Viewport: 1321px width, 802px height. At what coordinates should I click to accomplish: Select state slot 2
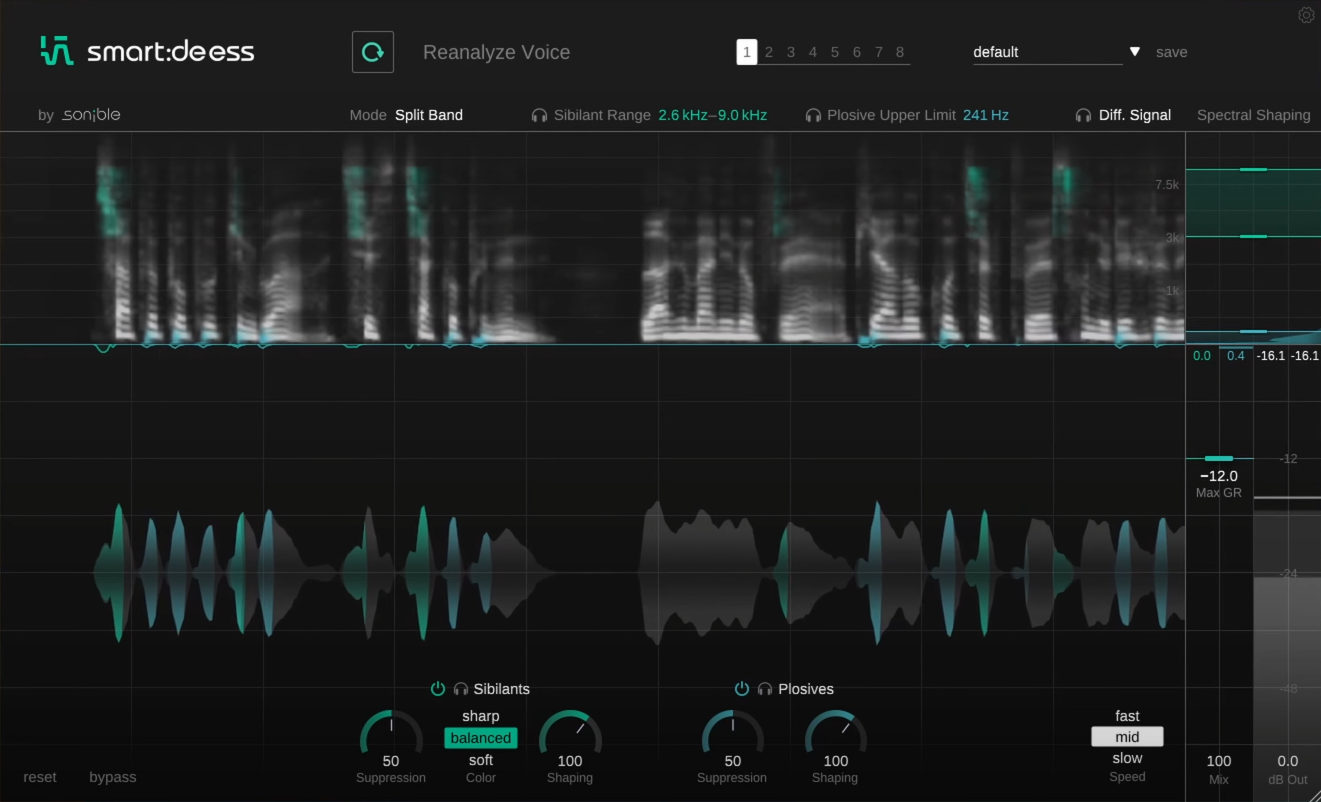click(769, 52)
